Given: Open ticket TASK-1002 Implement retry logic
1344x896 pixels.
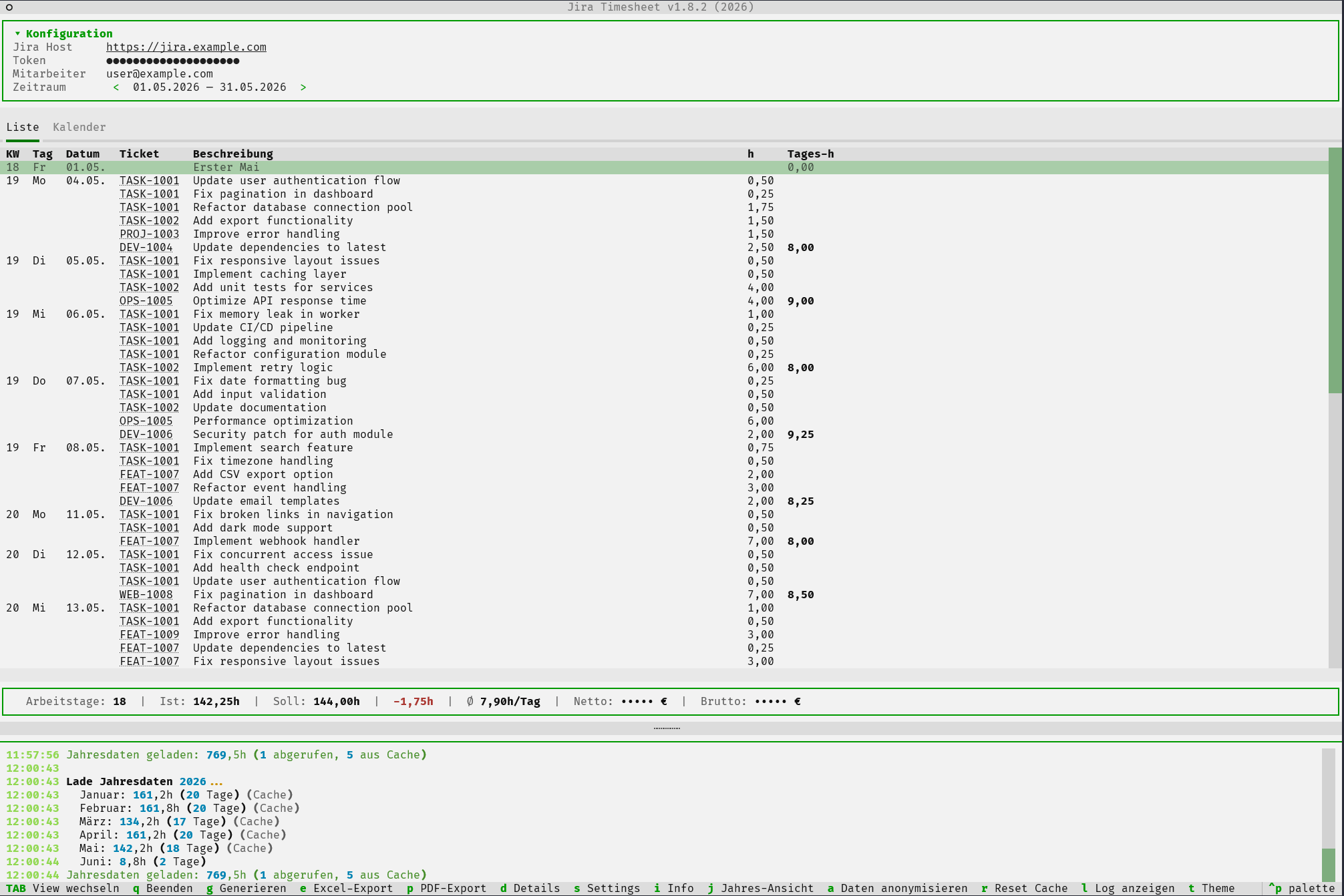Looking at the screenshot, I should tap(150, 368).
